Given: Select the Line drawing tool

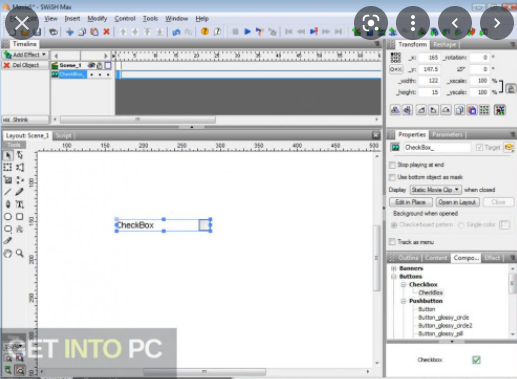Looking at the screenshot, I should coord(8,192).
